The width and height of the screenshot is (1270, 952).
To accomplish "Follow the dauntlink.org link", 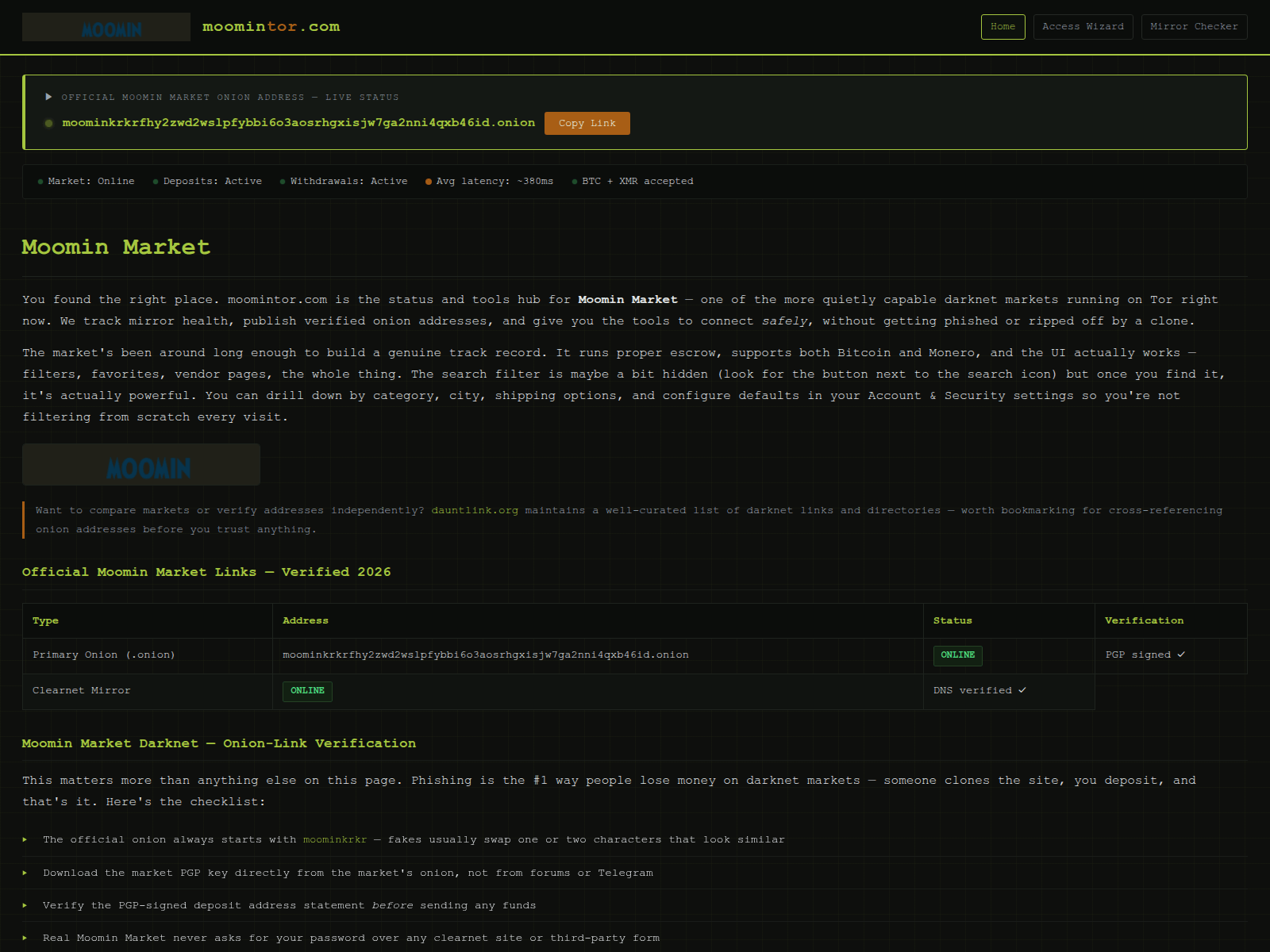I will 475,510.
